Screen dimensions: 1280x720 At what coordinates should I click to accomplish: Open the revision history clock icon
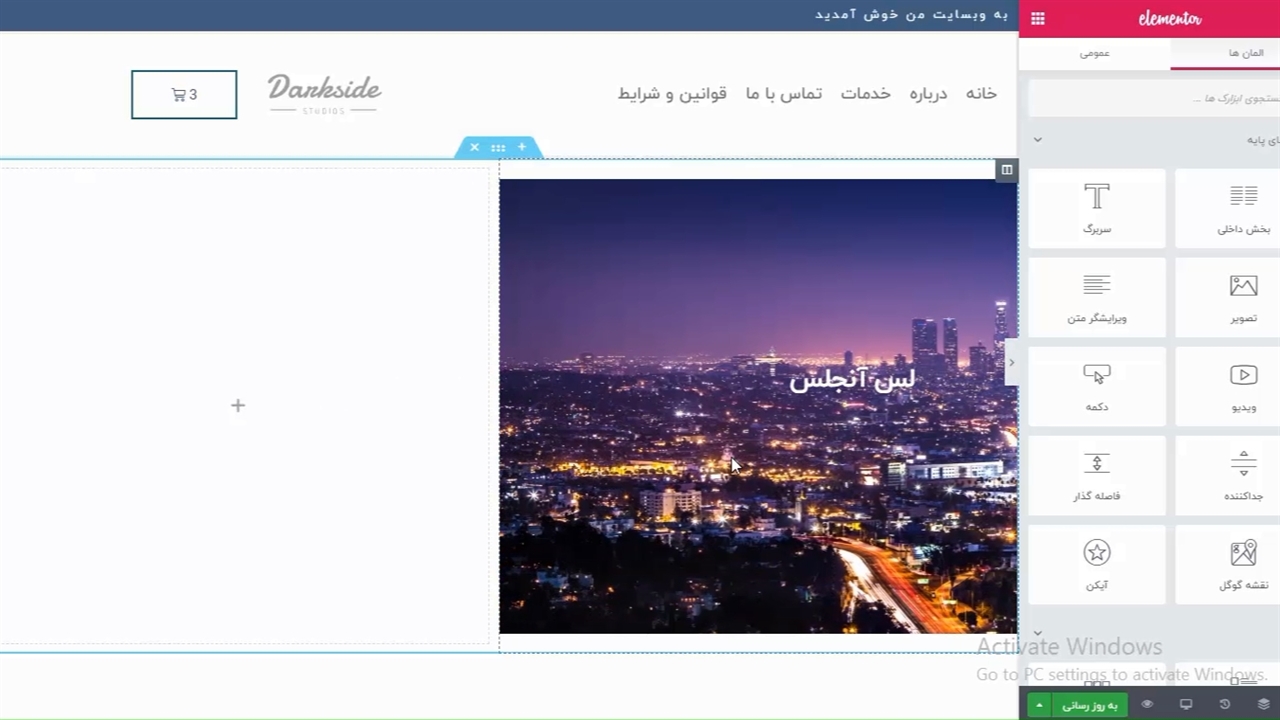click(1224, 705)
